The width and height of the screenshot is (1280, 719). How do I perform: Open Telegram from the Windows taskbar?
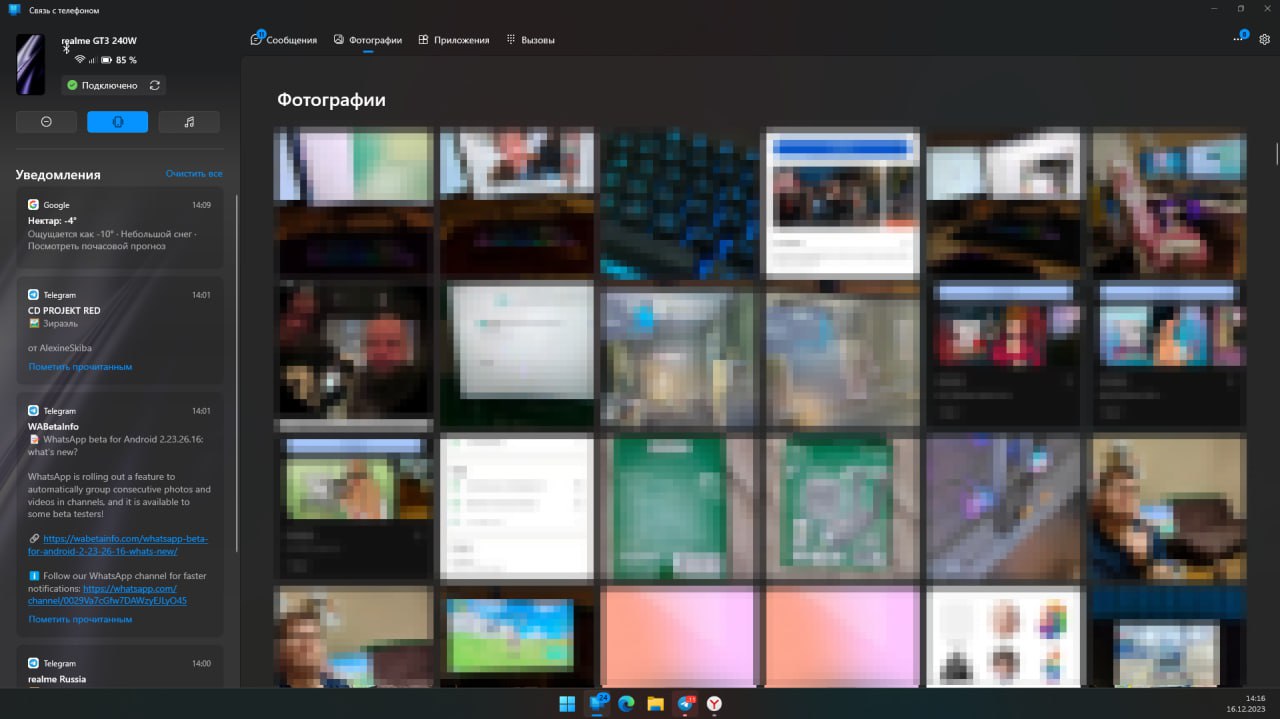(x=685, y=704)
